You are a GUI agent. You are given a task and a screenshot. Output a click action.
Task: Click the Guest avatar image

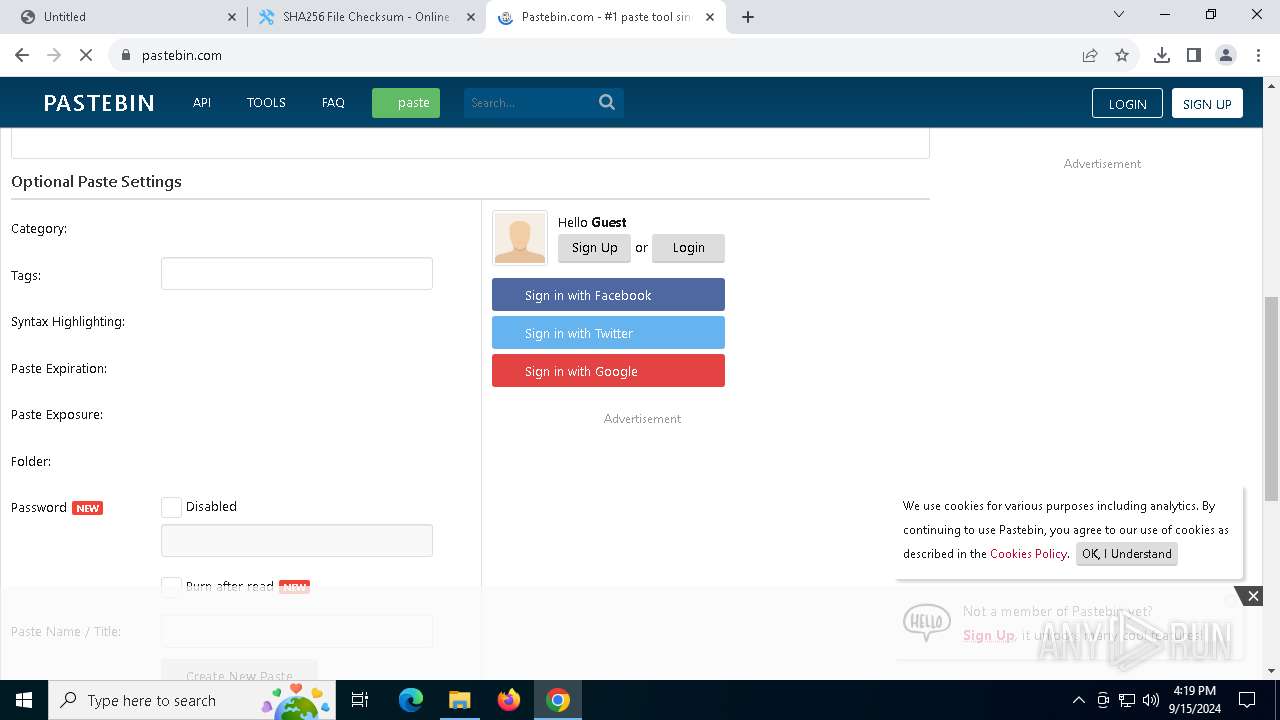[520, 238]
